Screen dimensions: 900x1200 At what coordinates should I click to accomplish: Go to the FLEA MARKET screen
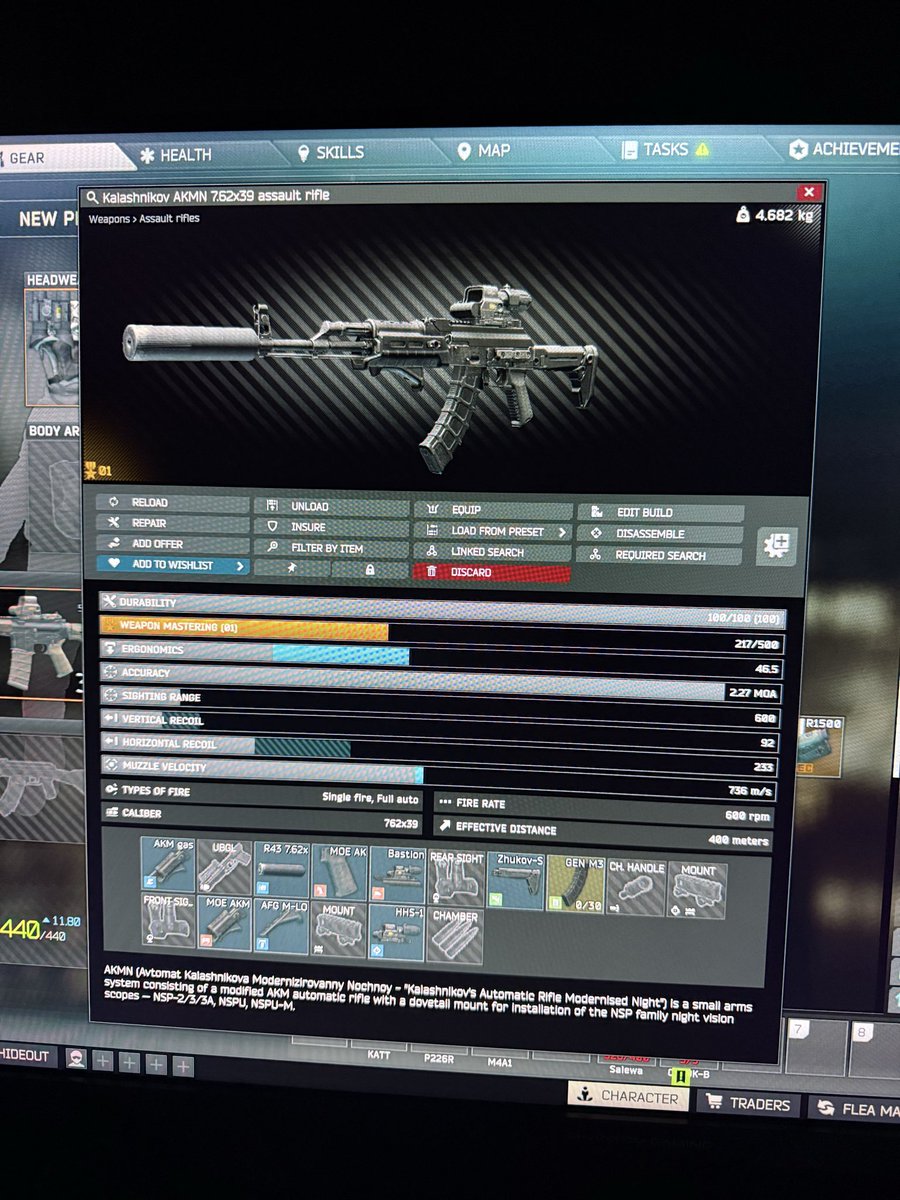(855, 1109)
